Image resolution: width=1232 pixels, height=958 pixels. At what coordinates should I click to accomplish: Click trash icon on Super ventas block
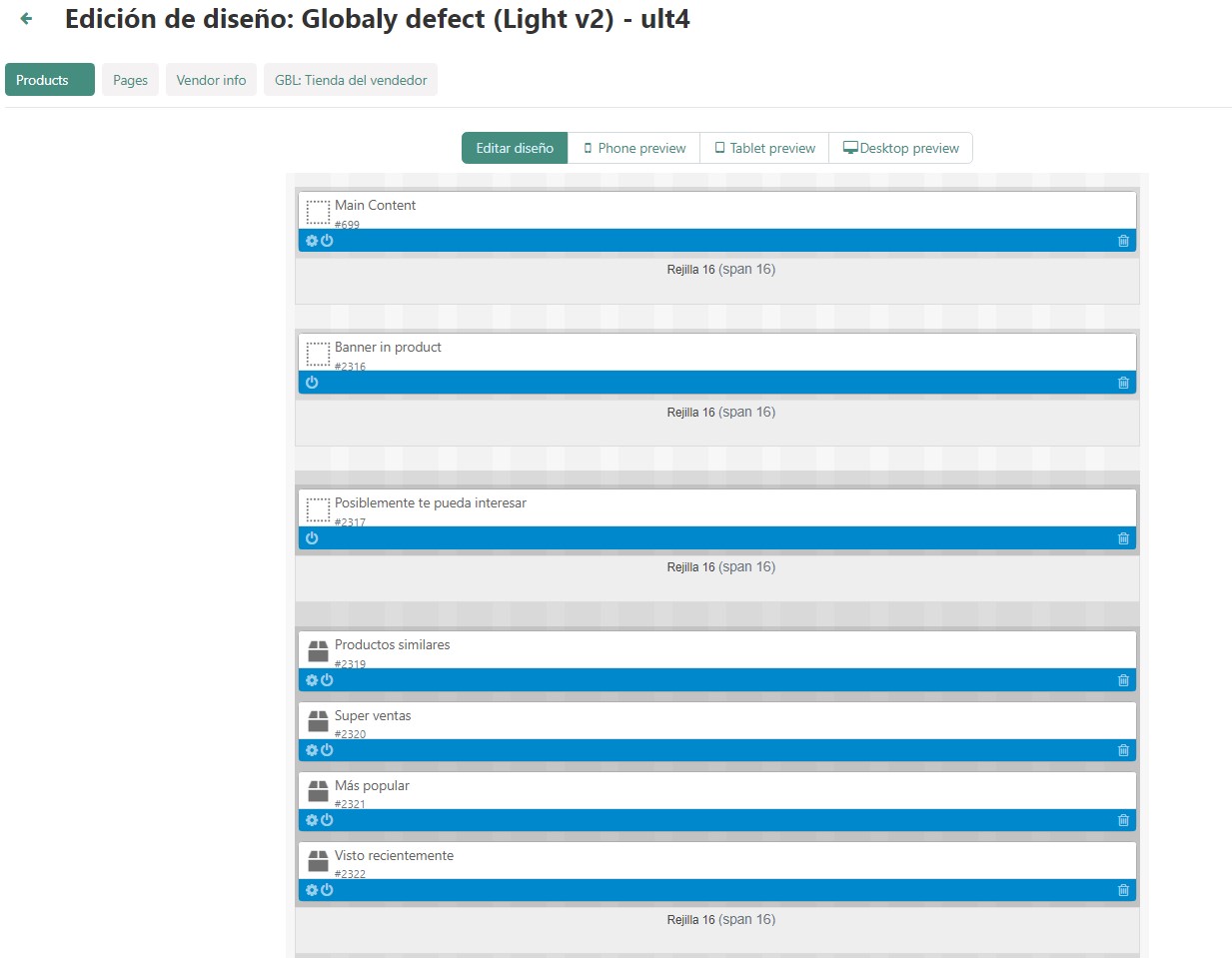[x=1123, y=750]
